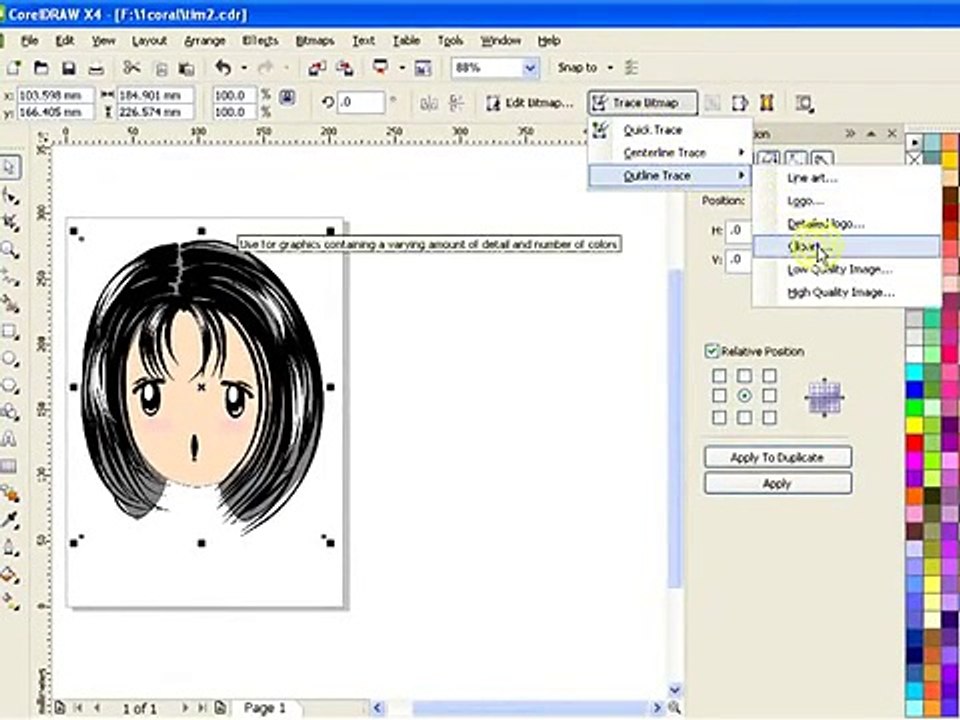The image size is (960, 720).
Task: Click the Import icon
Action: click(317, 68)
